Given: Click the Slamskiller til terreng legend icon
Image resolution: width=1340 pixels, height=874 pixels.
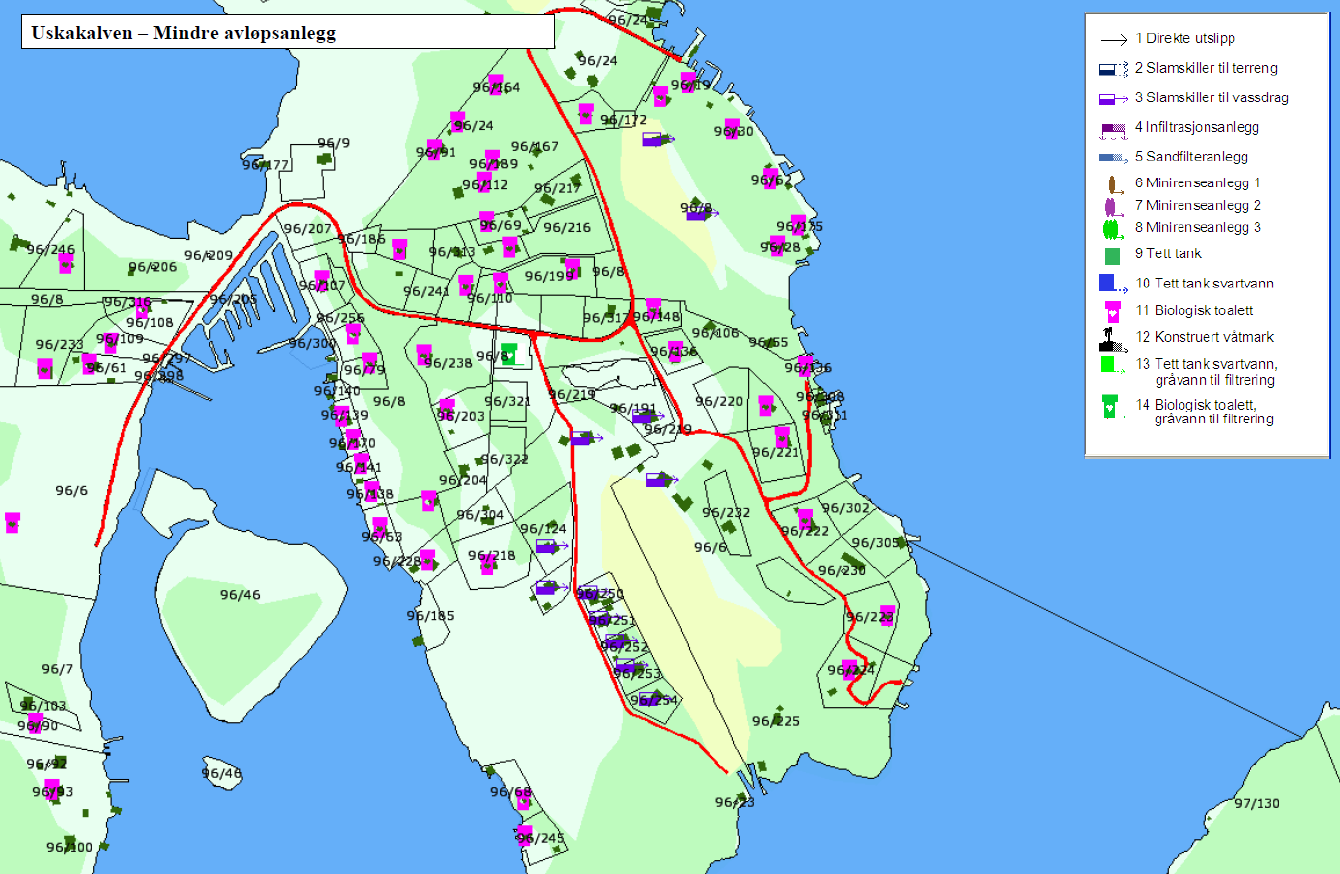Looking at the screenshot, I should (1113, 69).
